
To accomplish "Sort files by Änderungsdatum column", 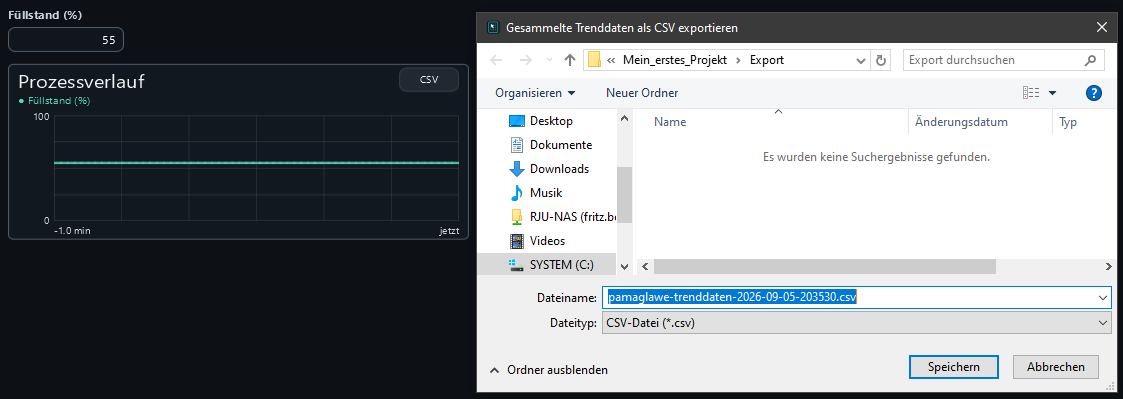I will 961,122.
